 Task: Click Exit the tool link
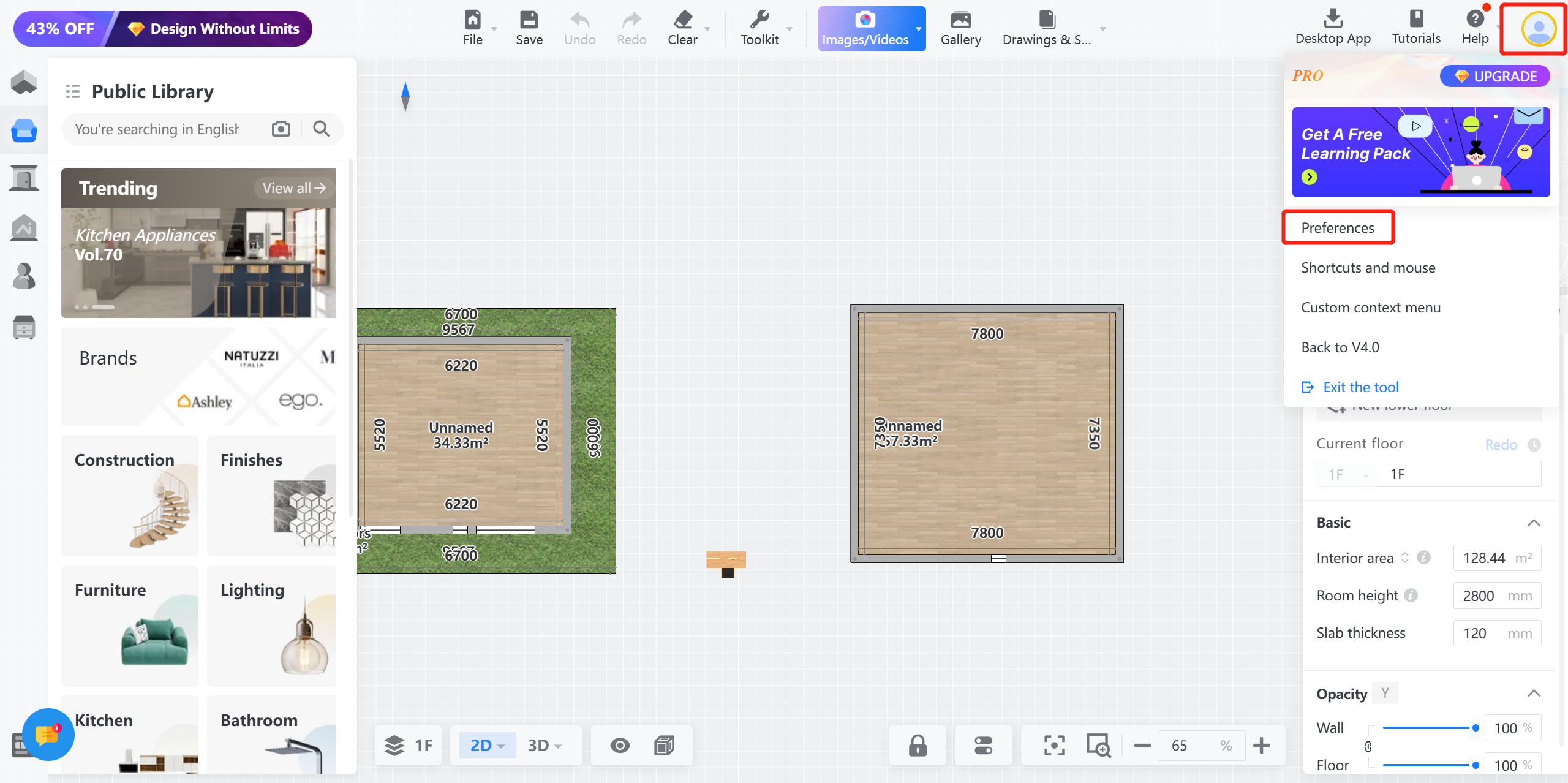(1360, 387)
